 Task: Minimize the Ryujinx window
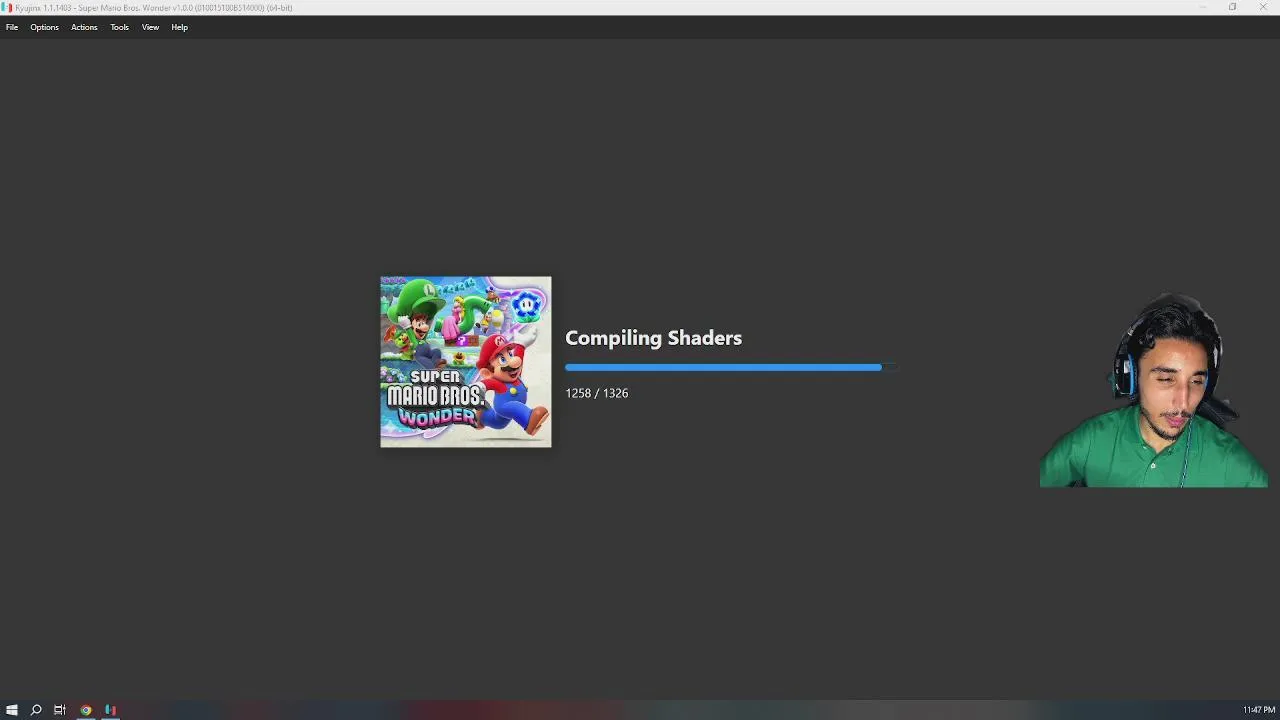click(1203, 7)
